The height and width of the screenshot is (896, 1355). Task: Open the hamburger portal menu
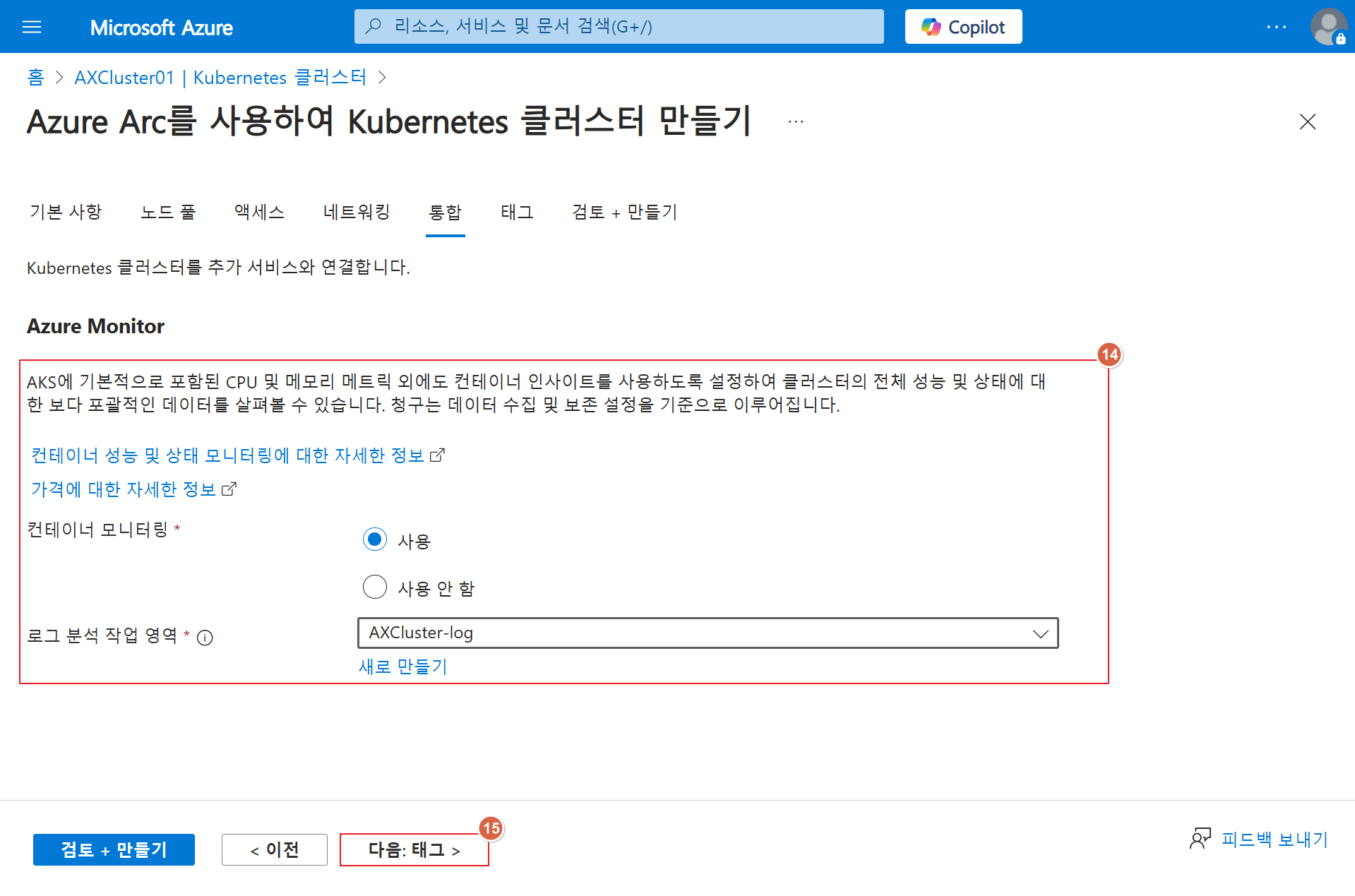(32, 27)
